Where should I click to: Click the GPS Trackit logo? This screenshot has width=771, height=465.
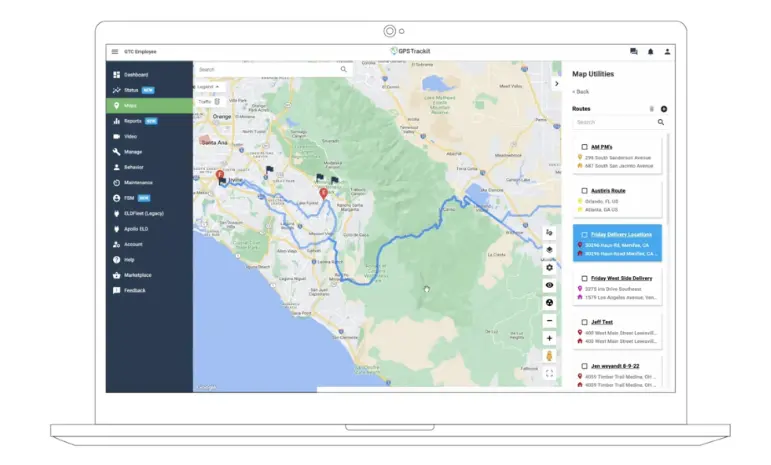click(410, 51)
